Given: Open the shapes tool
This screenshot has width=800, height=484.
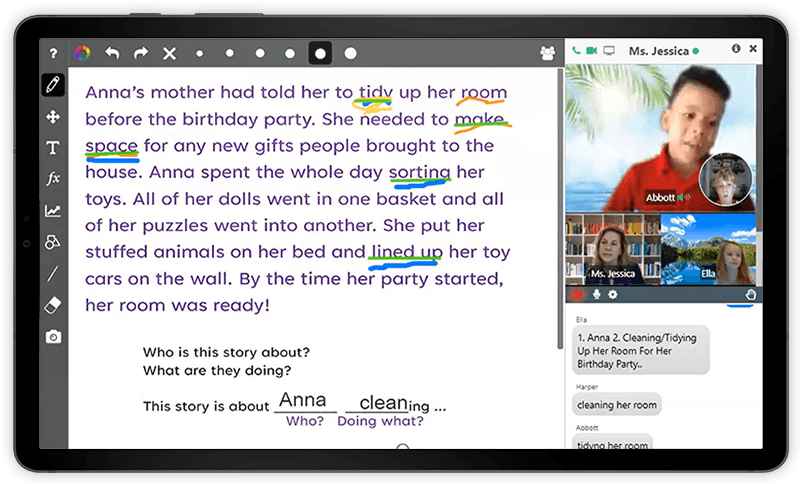Looking at the screenshot, I should click(53, 242).
